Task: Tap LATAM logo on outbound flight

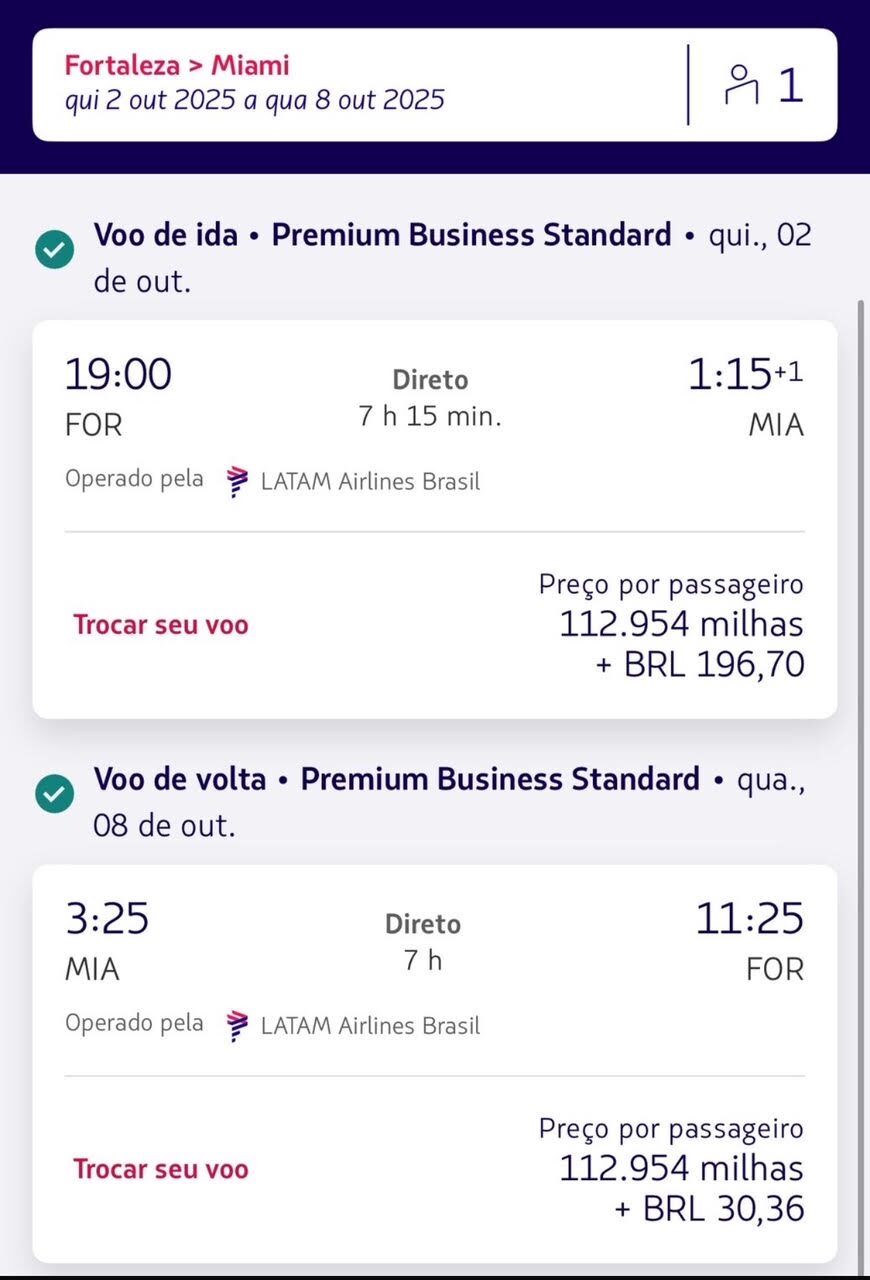Action: pos(237,481)
